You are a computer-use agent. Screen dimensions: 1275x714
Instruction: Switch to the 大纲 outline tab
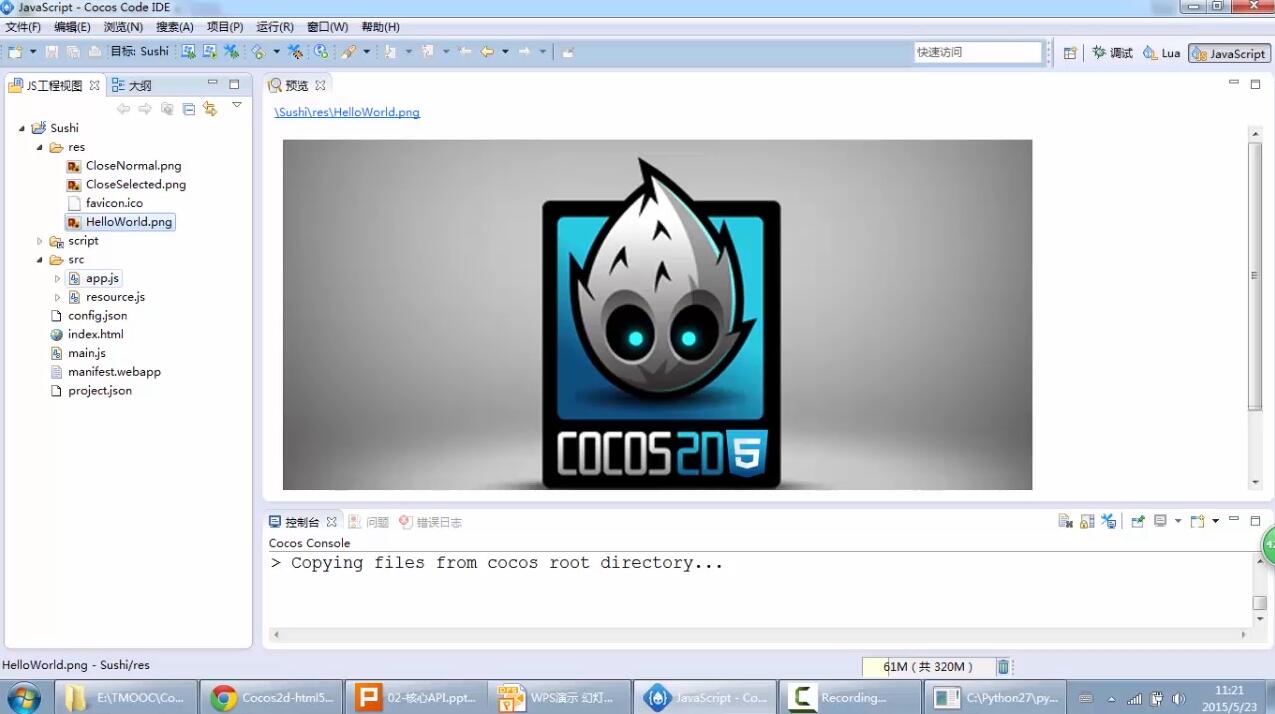138,86
